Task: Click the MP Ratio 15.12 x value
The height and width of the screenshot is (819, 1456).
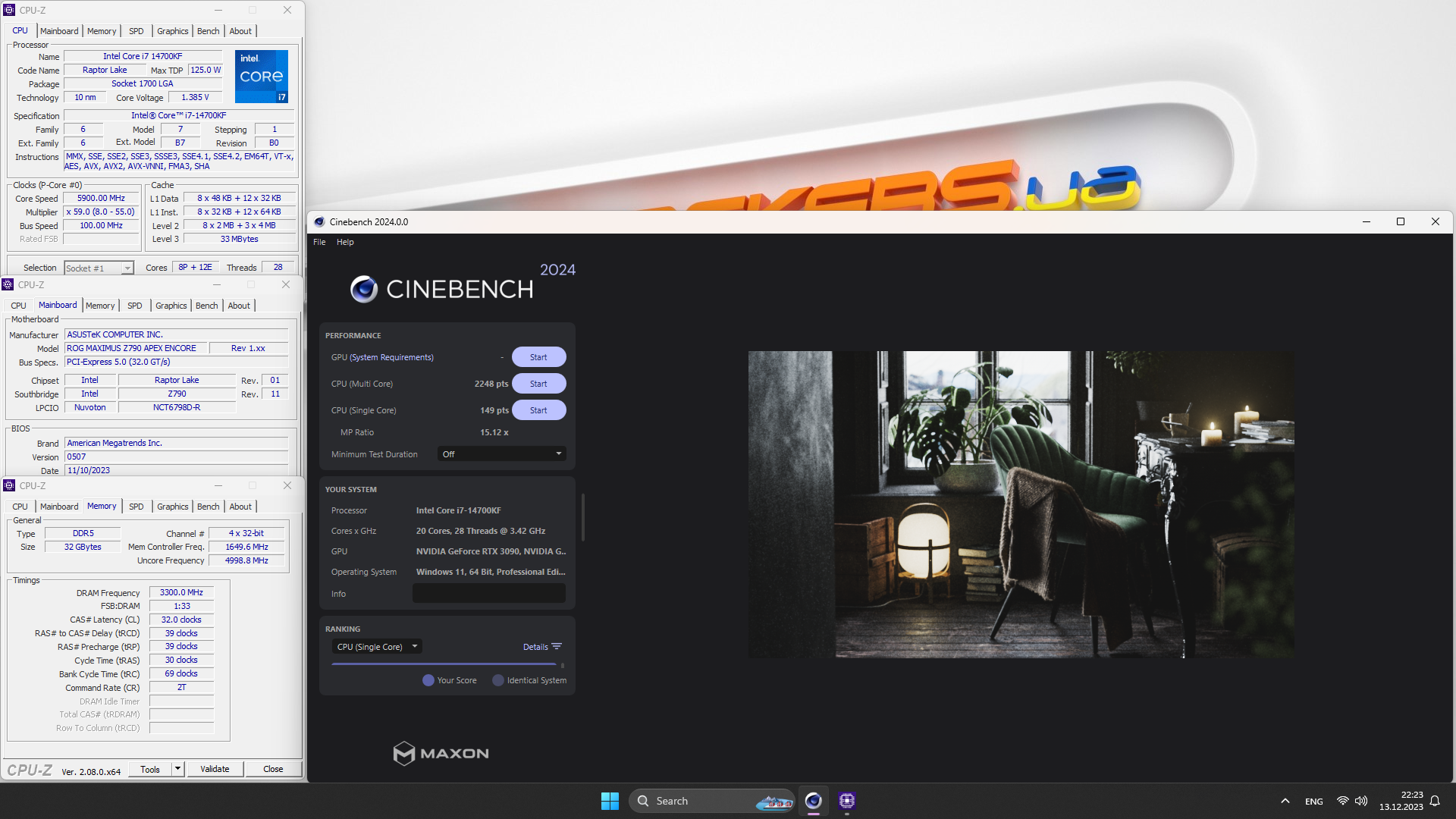Action: (x=494, y=432)
